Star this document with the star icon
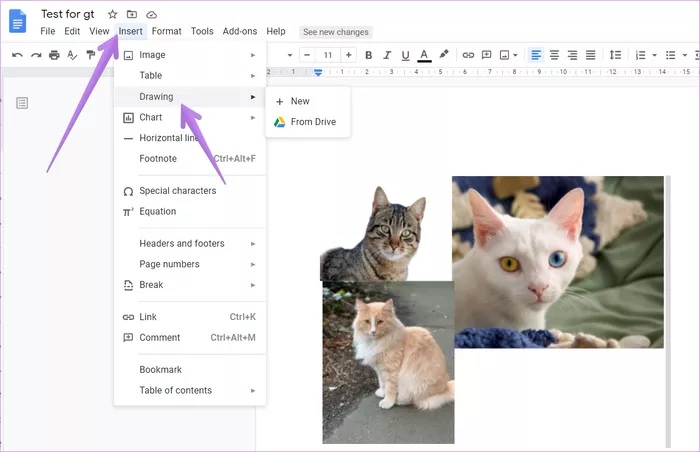700x452 pixels. point(112,14)
